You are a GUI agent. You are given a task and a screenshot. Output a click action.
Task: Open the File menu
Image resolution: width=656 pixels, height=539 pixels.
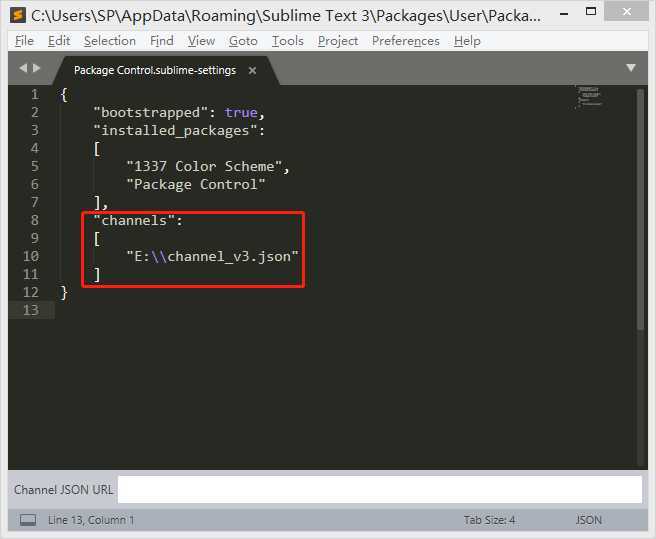point(24,41)
